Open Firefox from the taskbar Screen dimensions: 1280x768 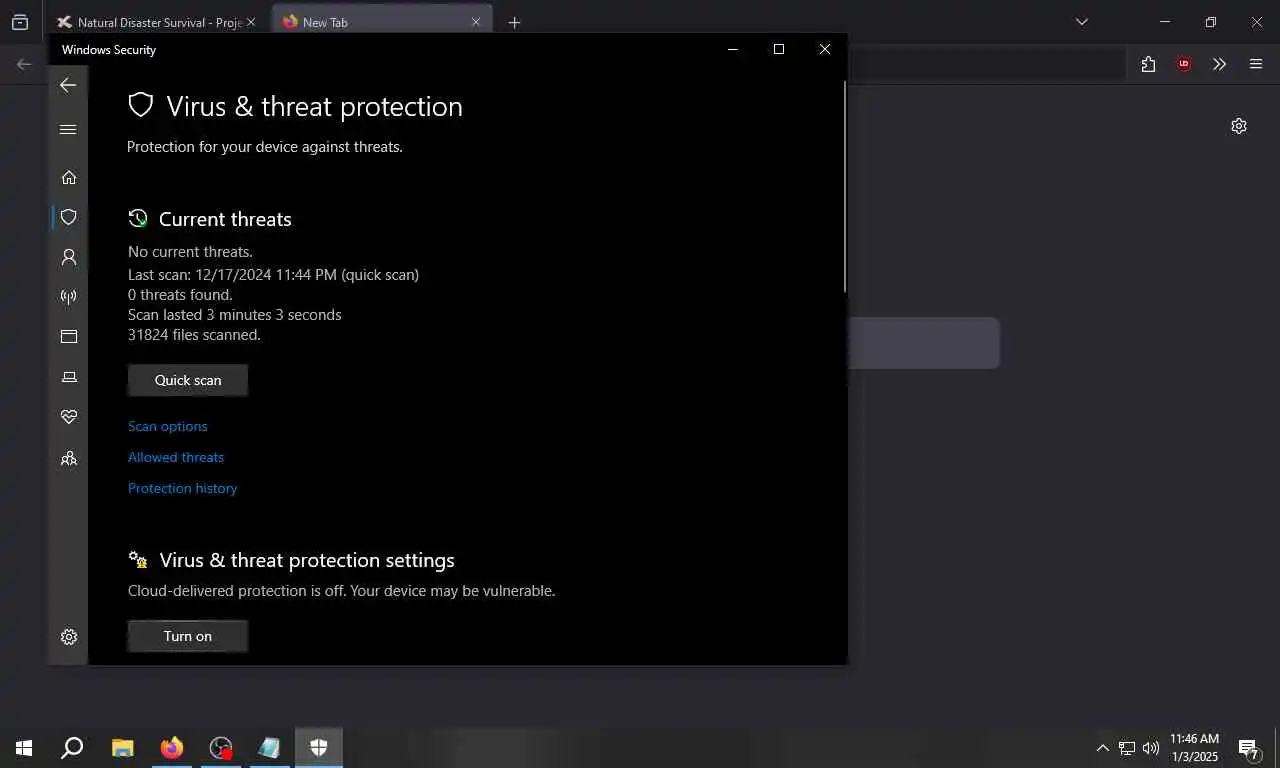point(172,747)
